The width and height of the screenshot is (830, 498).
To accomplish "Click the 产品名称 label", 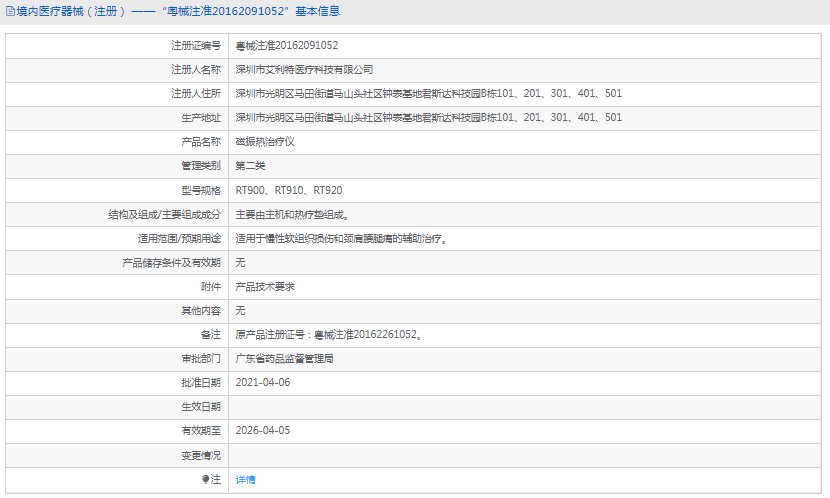I will coord(201,141).
